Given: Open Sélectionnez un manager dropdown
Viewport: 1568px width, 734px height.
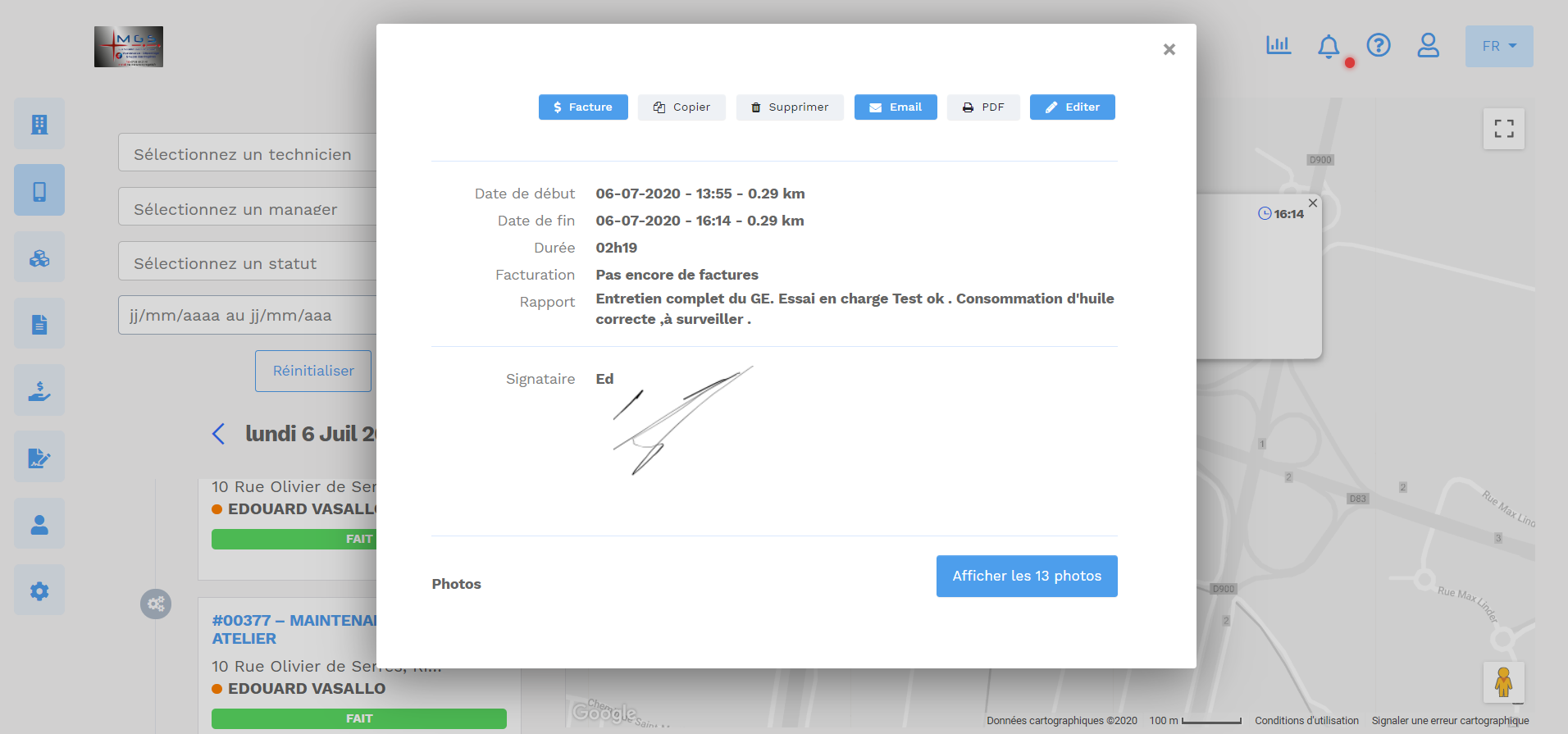Looking at the screenshot, I should [248, 207].
